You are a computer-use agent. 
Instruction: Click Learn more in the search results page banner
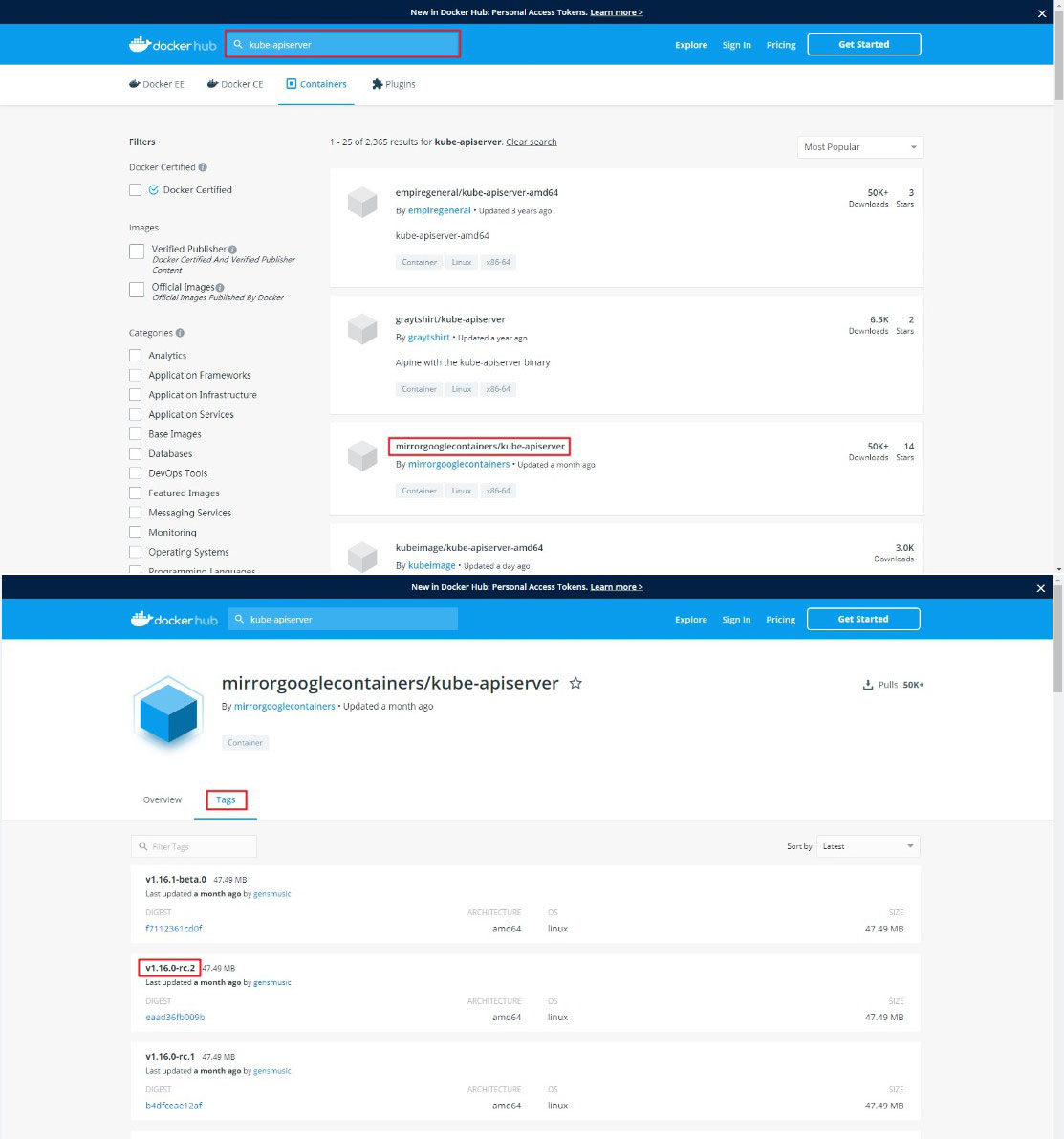click(617, 12)
